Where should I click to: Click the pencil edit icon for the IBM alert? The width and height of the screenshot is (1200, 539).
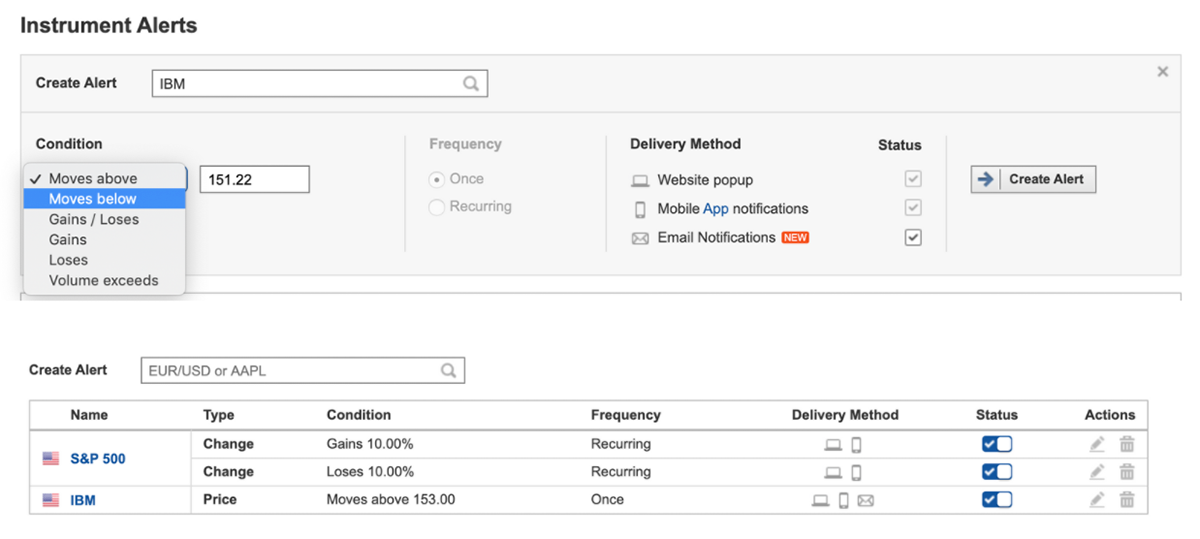point(1097,500)
